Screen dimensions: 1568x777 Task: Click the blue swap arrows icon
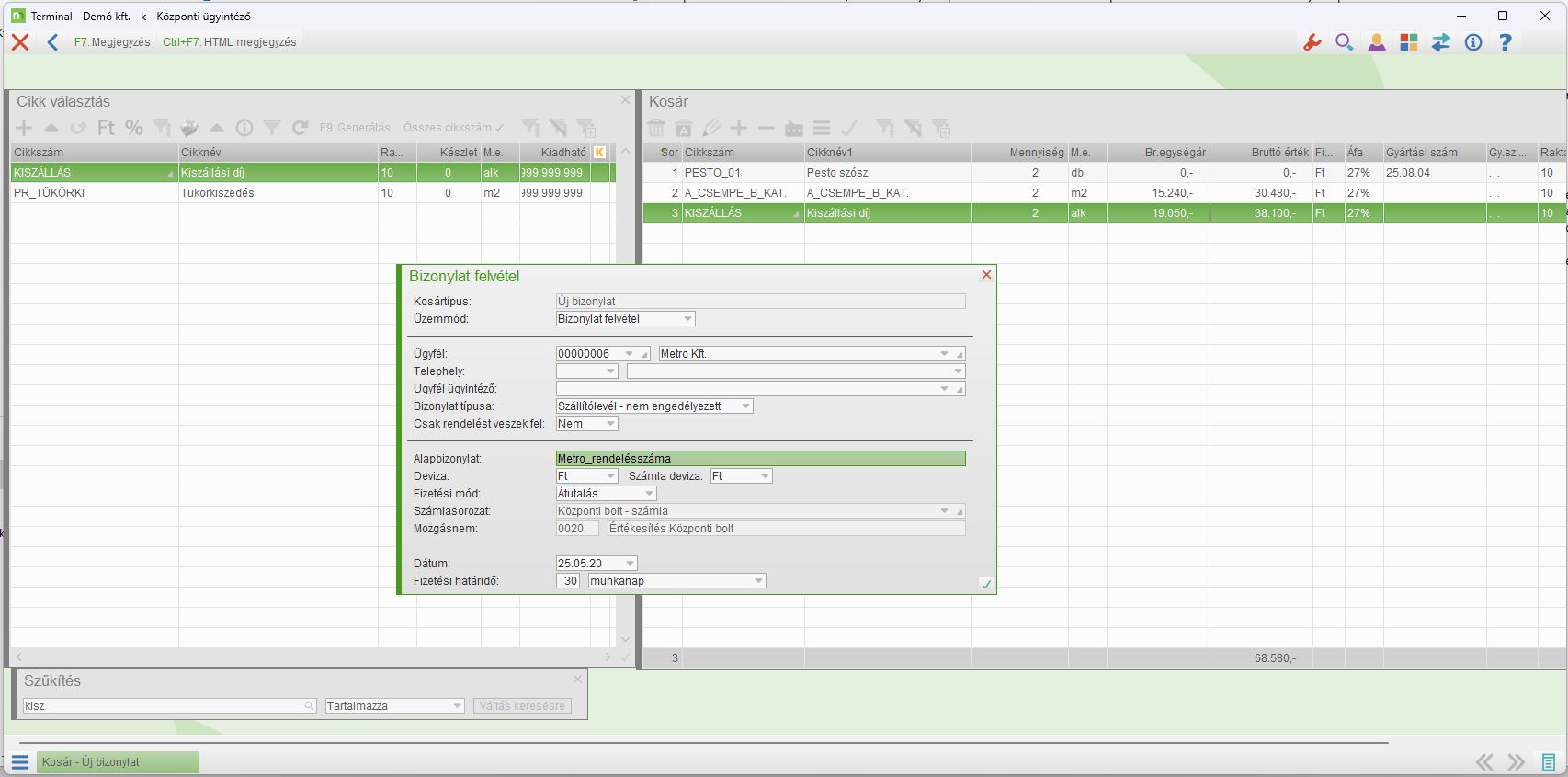[x=1440, y=42]
